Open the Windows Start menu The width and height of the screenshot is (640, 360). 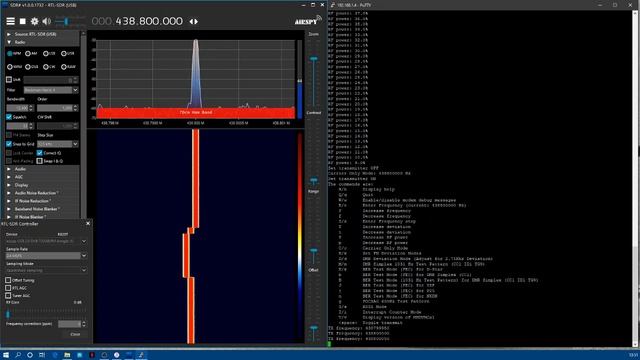pos(6,355)
